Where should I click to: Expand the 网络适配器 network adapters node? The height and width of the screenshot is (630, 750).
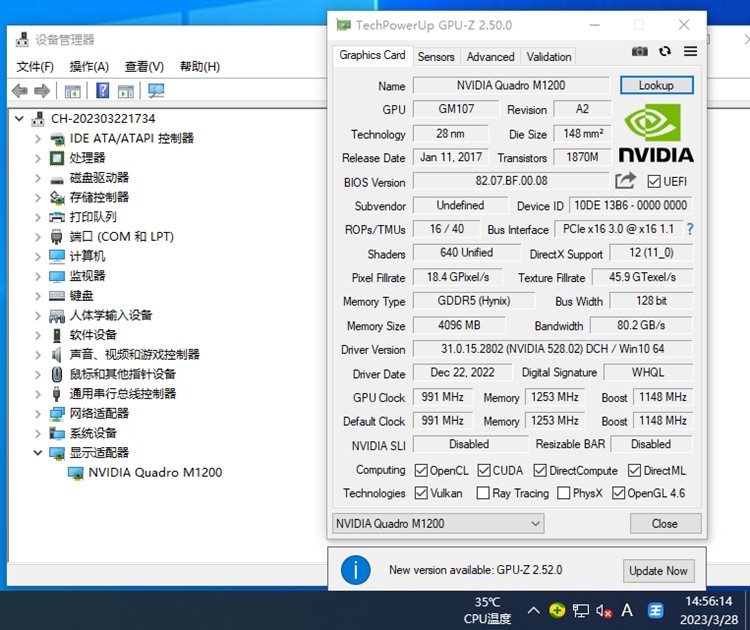38,413
